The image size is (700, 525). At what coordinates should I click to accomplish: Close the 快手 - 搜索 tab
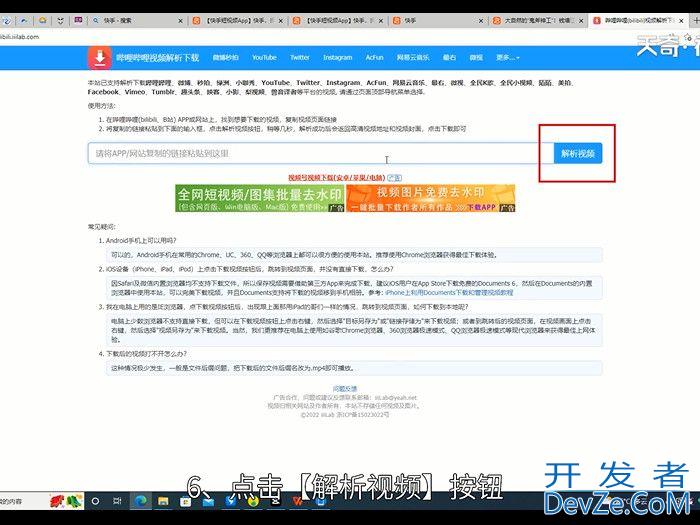pos(180,21)
